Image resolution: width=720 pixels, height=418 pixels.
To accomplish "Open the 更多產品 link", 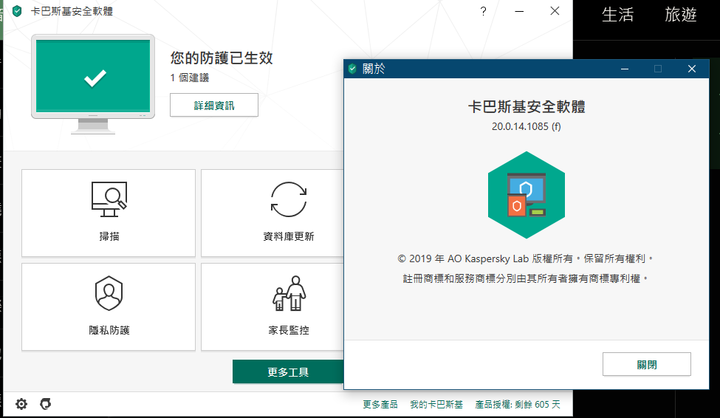I will 380,404.
